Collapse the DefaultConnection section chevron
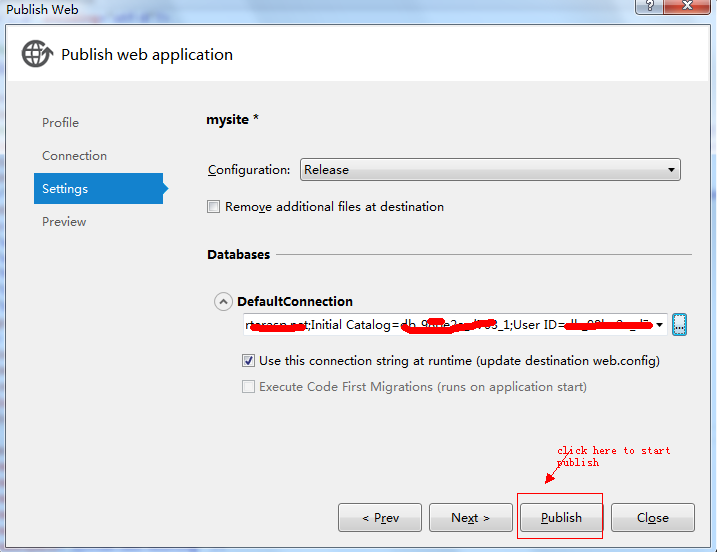 (x=222, y=301)
